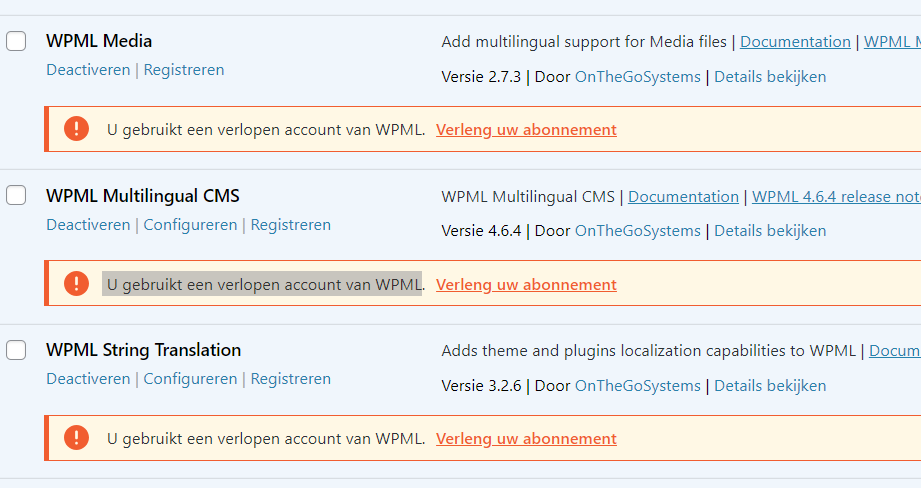Click Registreren under WPML Media
The height and width of the screenshot is (488, 921).
pos(184,70)
